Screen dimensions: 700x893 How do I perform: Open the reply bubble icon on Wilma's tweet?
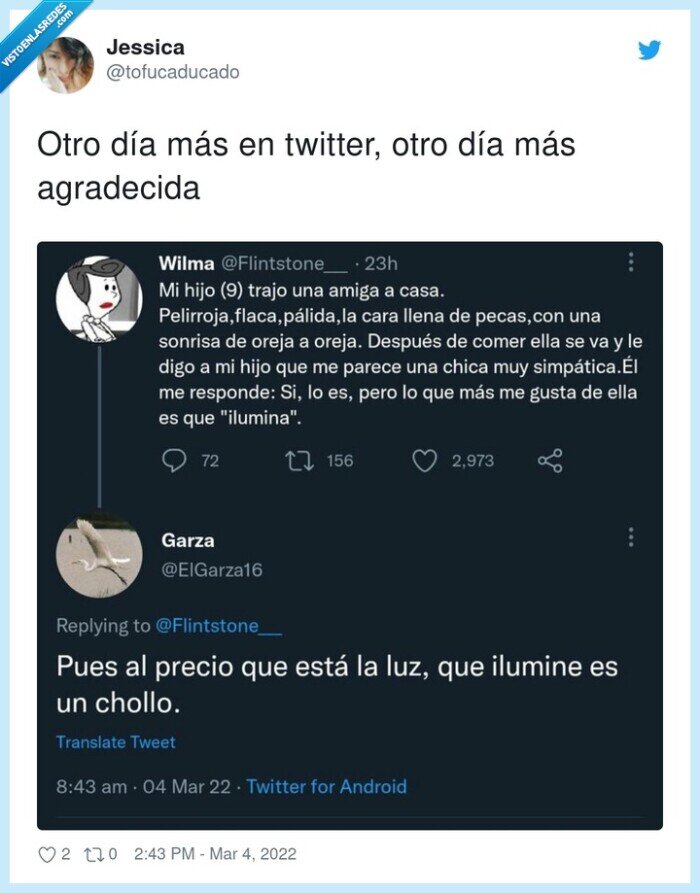pyautogui.click(x=175, y=461)
